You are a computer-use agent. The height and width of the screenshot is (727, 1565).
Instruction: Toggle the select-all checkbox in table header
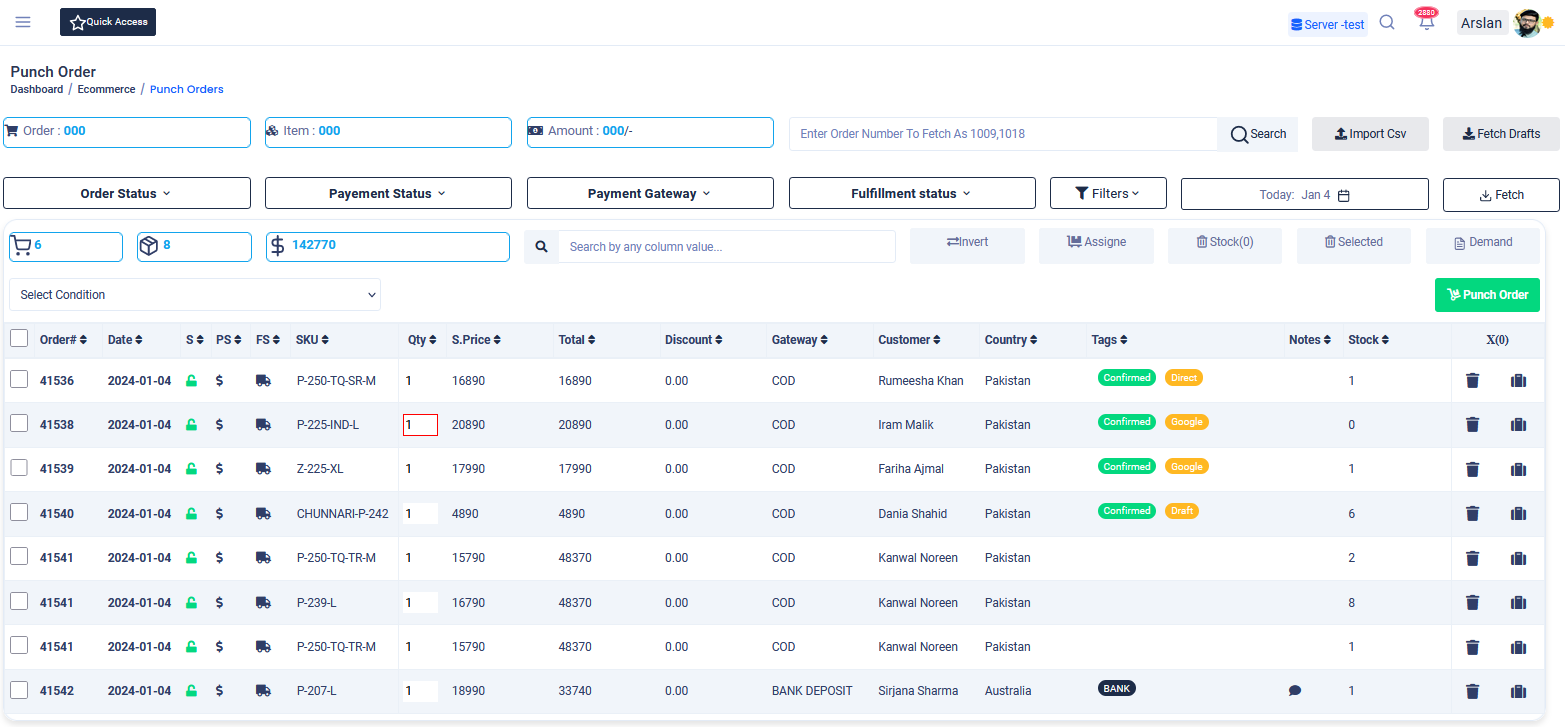(19, 339)
